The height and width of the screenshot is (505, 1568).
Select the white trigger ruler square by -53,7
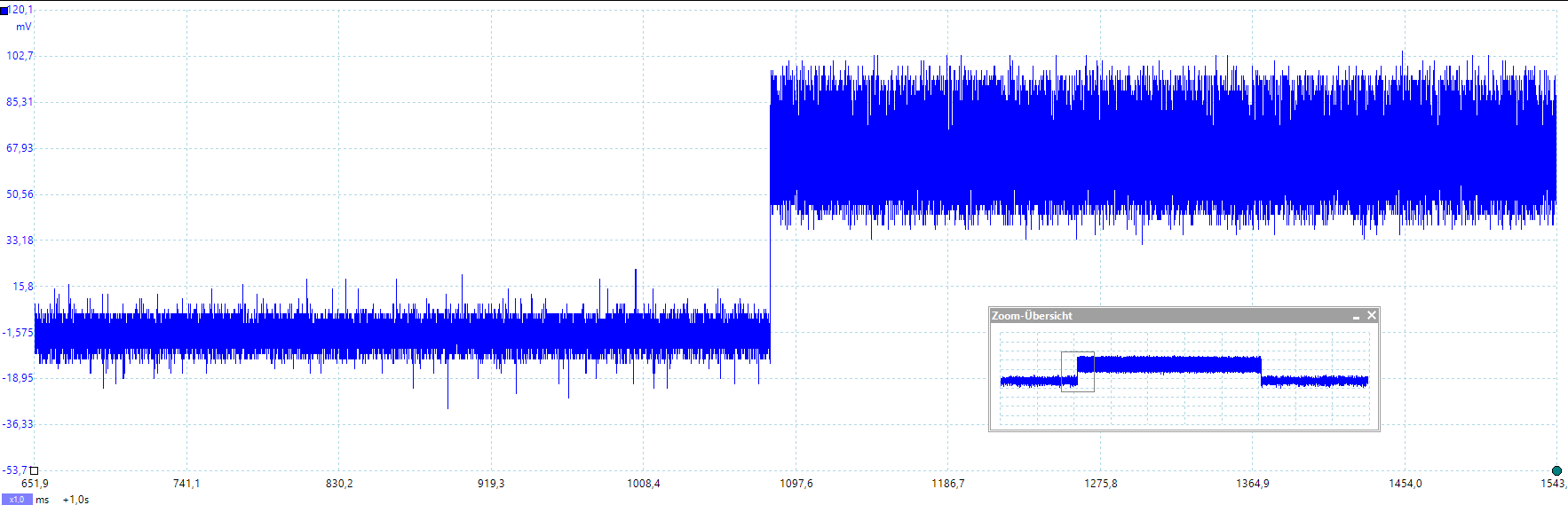pos(34,470)
